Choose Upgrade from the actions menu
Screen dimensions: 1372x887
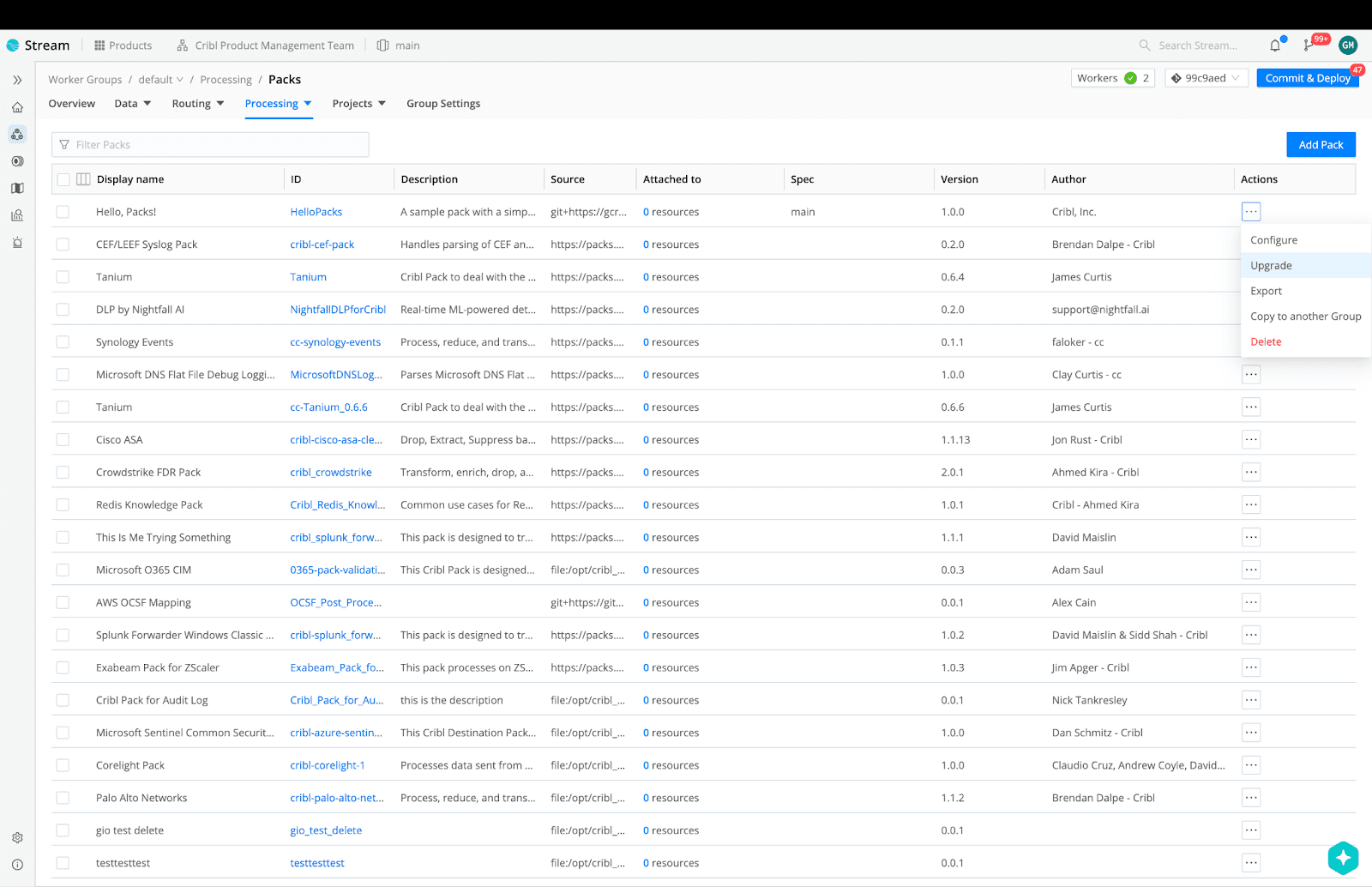click(x=1271, y=266)
